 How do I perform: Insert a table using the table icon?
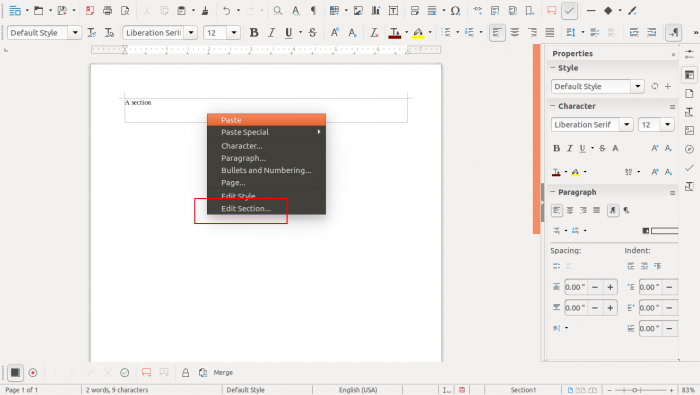[x=334, y=11]
